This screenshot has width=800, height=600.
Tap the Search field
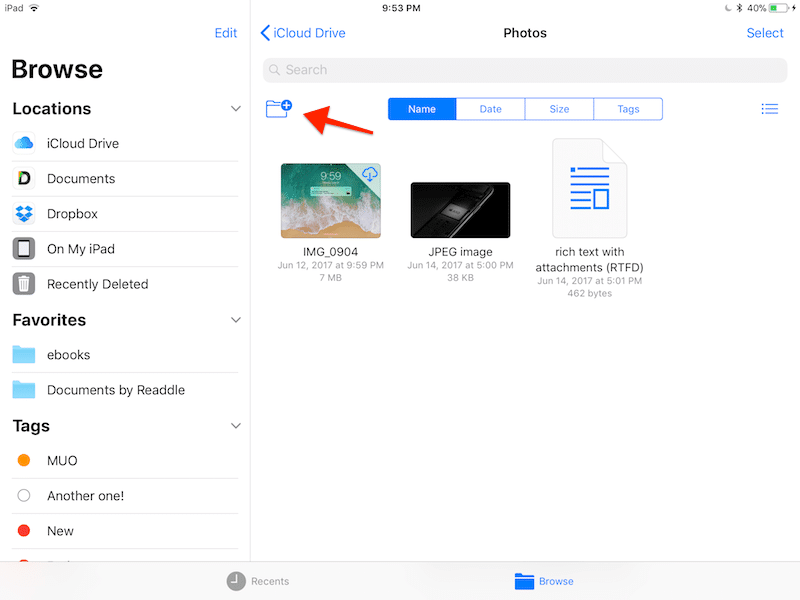click(x=525, y=70)
